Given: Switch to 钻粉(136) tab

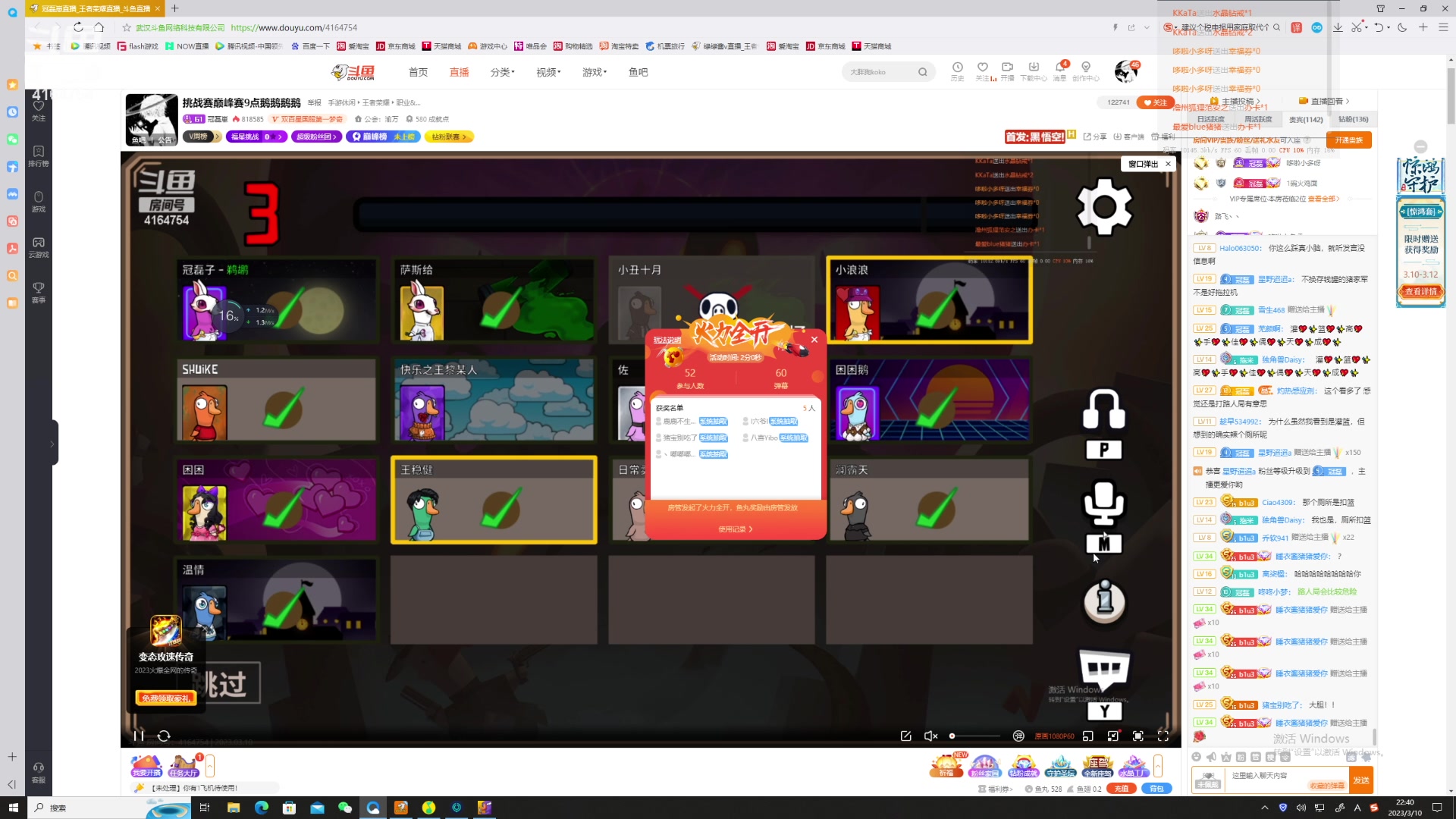Looking at the screenshot, I should point(1353,120).
